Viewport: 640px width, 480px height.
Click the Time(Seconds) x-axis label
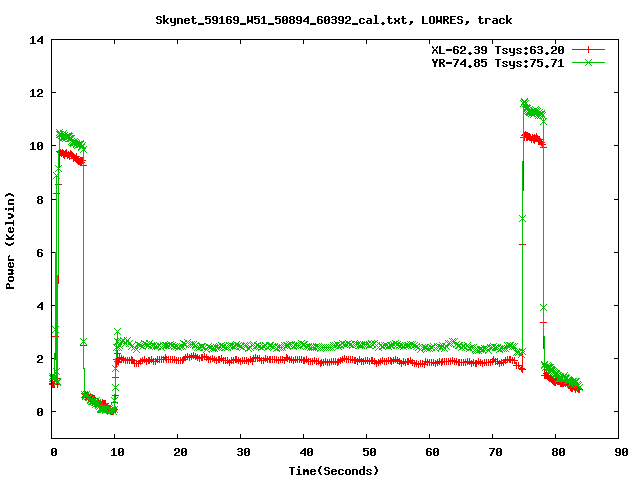coord(334,471)
